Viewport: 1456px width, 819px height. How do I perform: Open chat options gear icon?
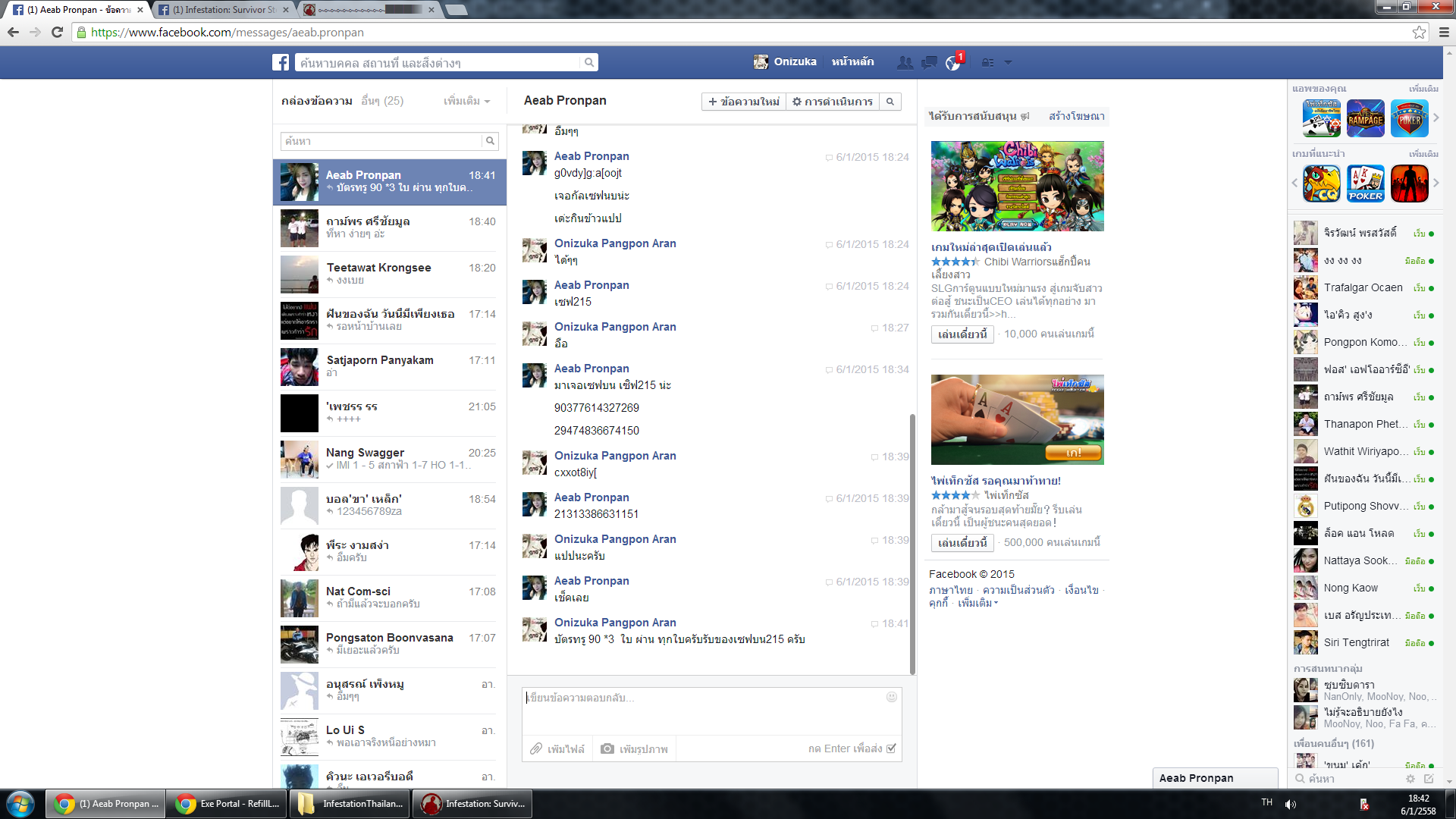pos(1410,779)
